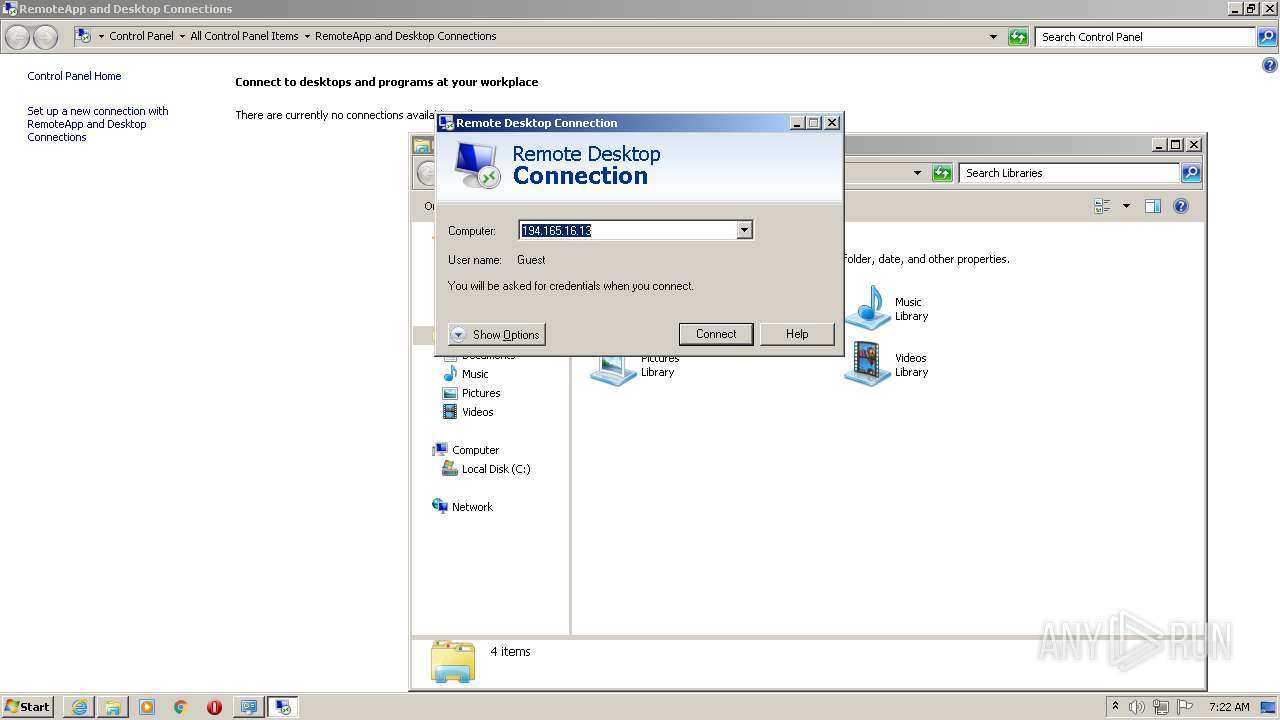
Task: Click Set up a new connection link
Action: point(98,124)
